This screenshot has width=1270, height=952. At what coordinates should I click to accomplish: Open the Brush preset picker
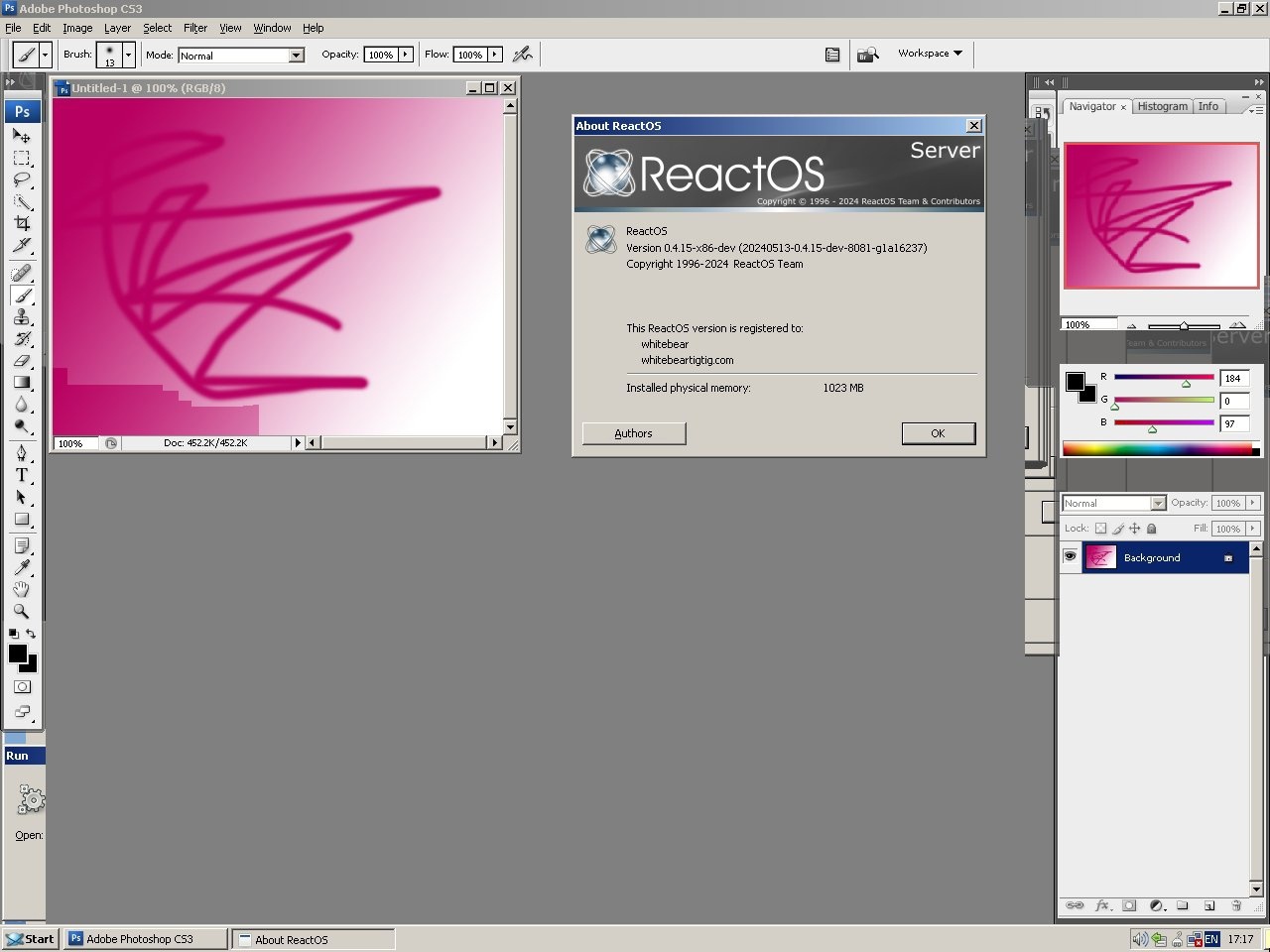(x=127, y=56)
